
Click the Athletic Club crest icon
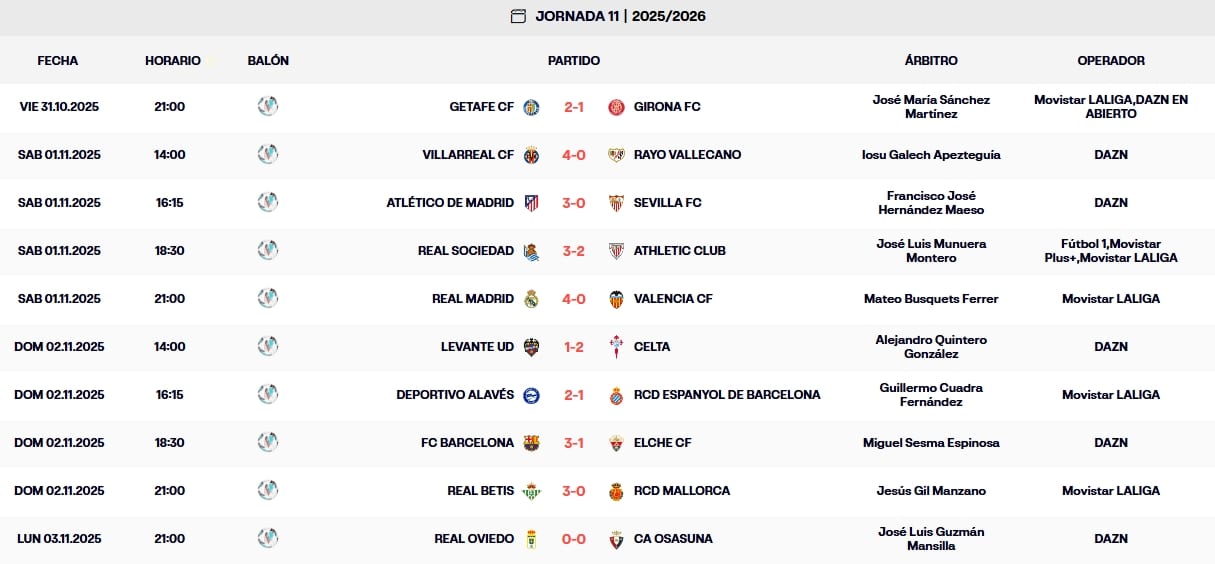click(x=616, y=251)
